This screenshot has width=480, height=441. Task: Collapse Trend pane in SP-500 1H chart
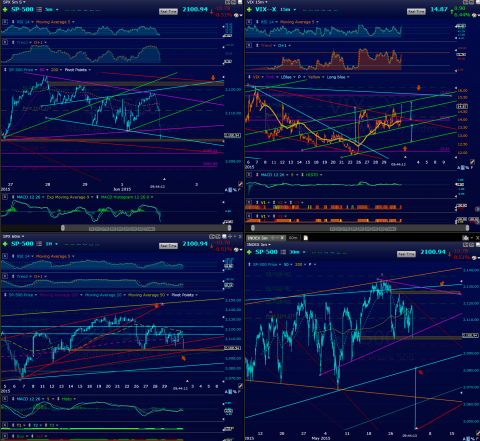5,276
